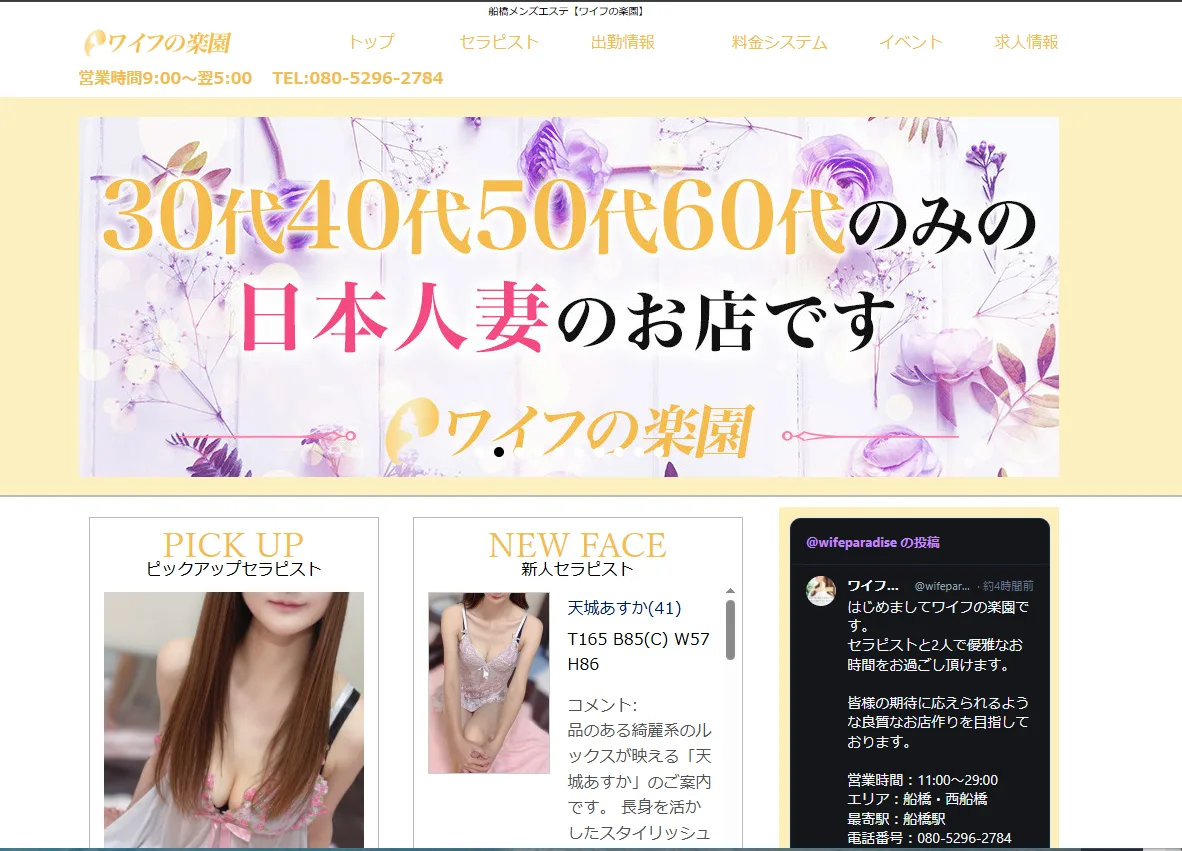
Task: Open 出勤情報 in the navigation
Action: click(623, 42)
